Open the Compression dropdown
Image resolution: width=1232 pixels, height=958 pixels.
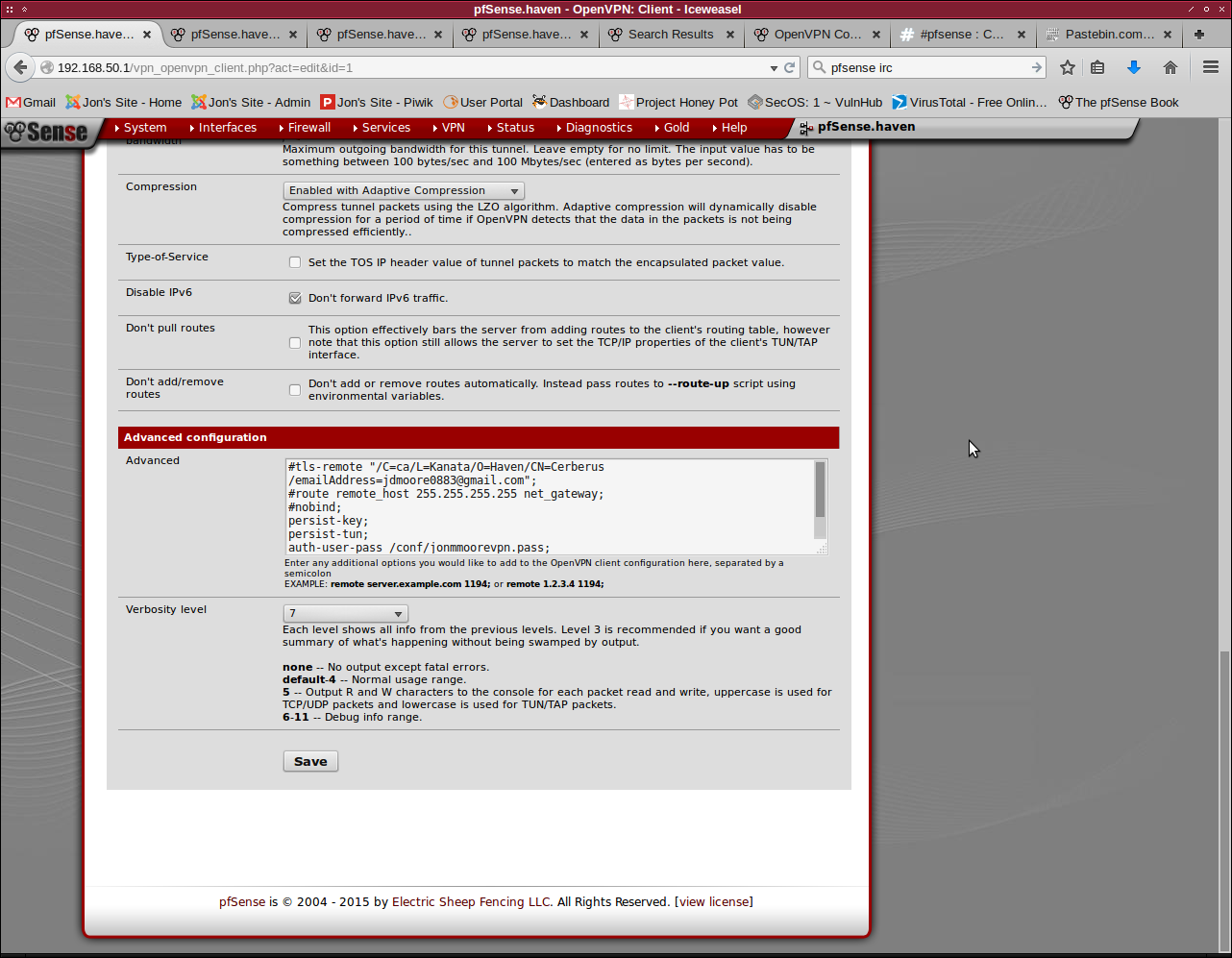[x=404, y=190]
